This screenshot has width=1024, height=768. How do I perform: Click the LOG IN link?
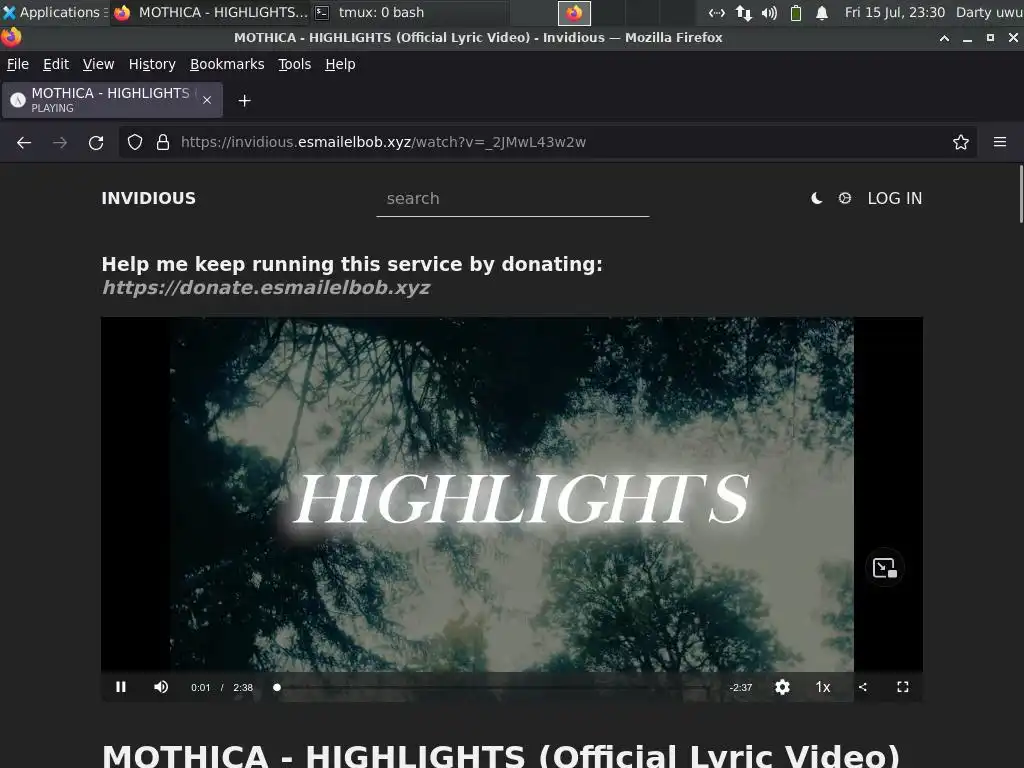pos(895,199)
